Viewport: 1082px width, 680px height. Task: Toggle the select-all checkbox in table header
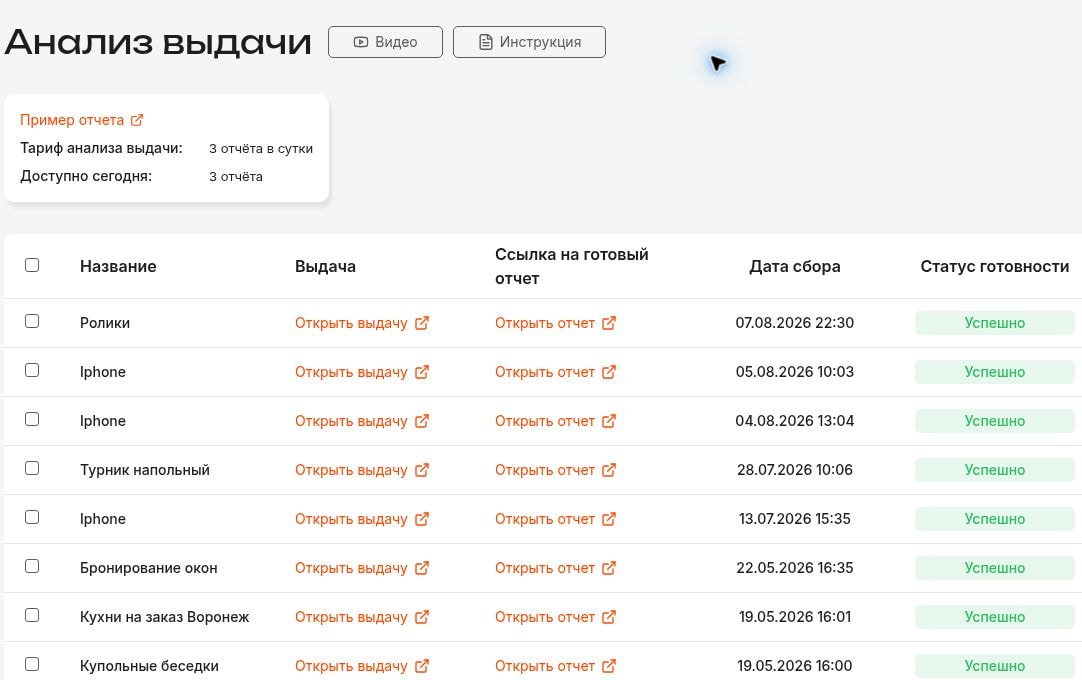click(32, 265)
